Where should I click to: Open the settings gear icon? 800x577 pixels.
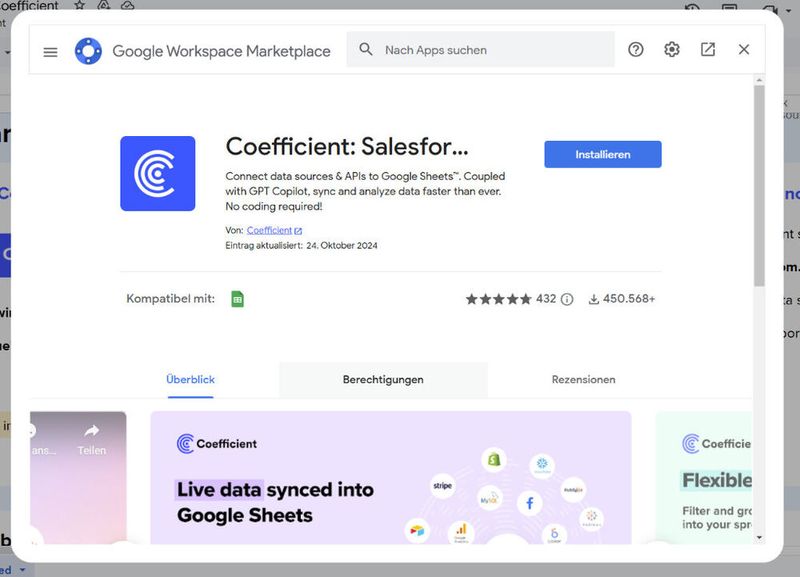[x=671, y=49]
